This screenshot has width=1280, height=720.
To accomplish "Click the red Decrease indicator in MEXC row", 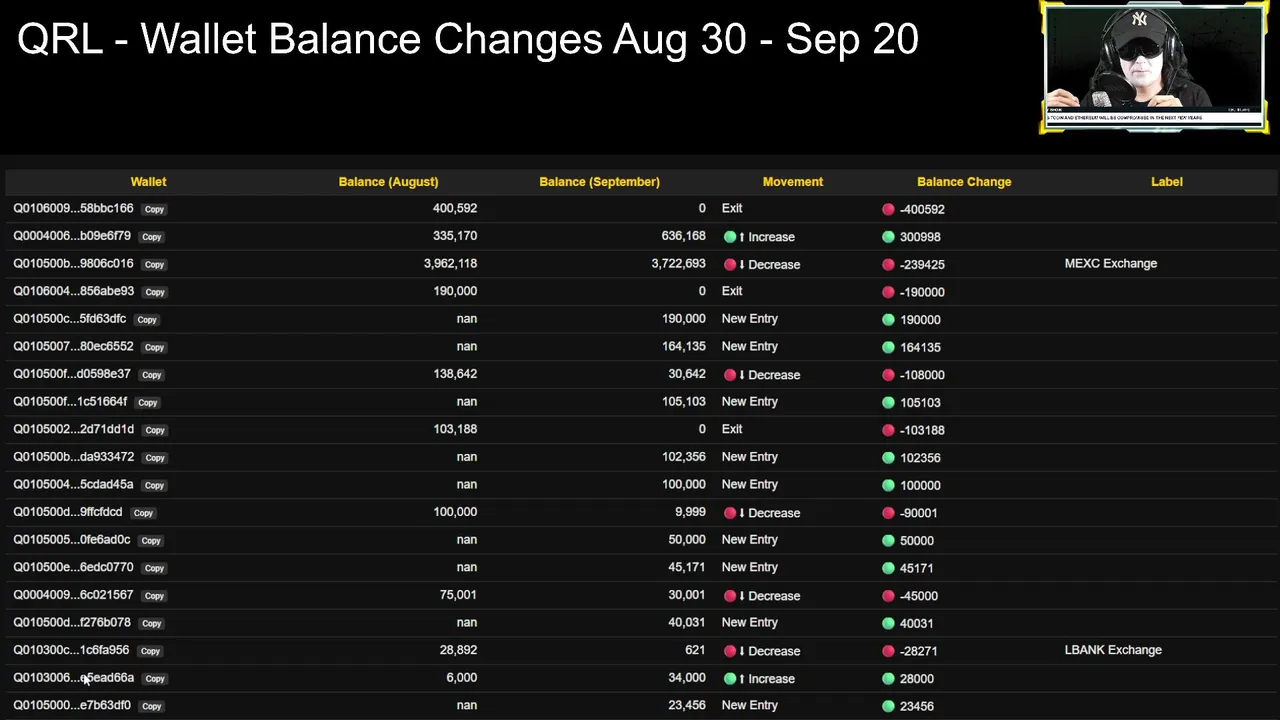I will [730, 264].
